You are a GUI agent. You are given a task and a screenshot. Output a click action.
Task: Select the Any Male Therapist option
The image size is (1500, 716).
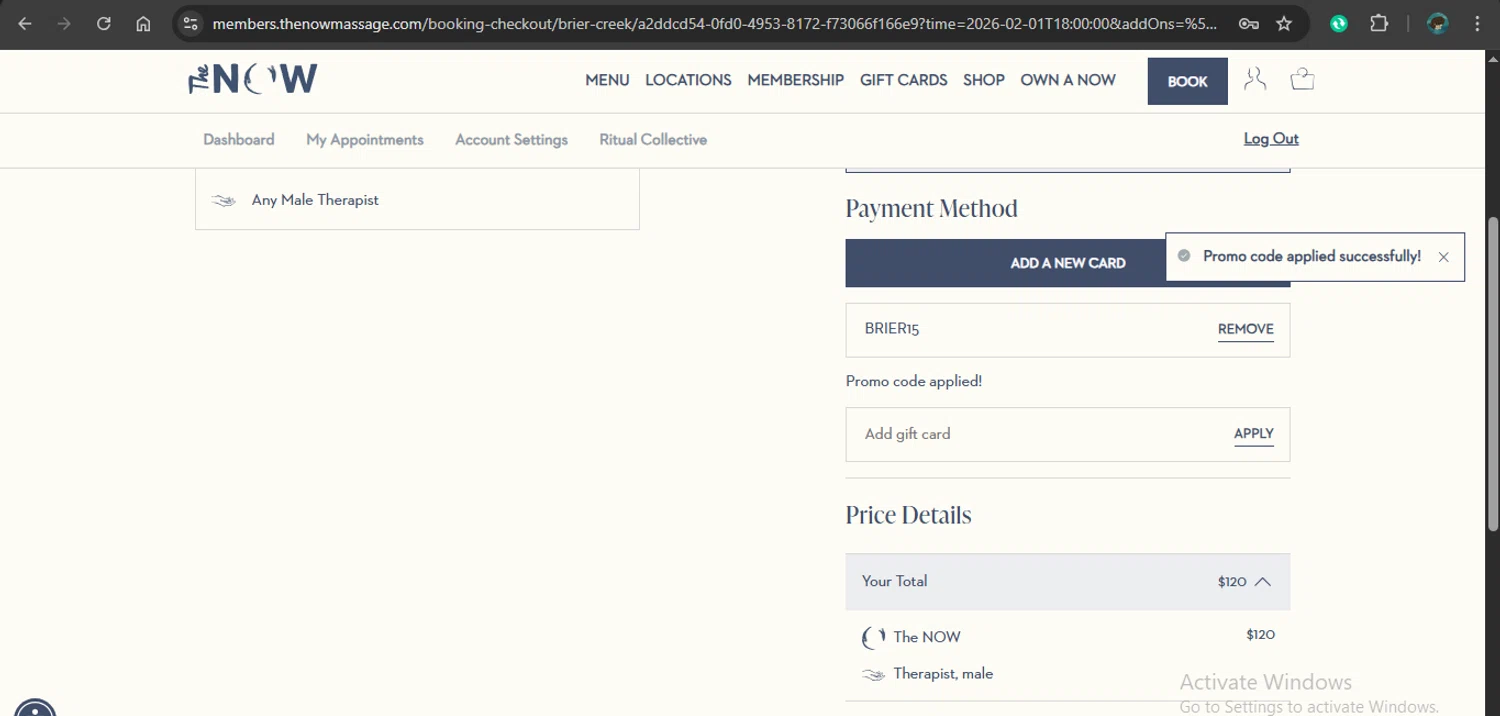tap(417, 200)
